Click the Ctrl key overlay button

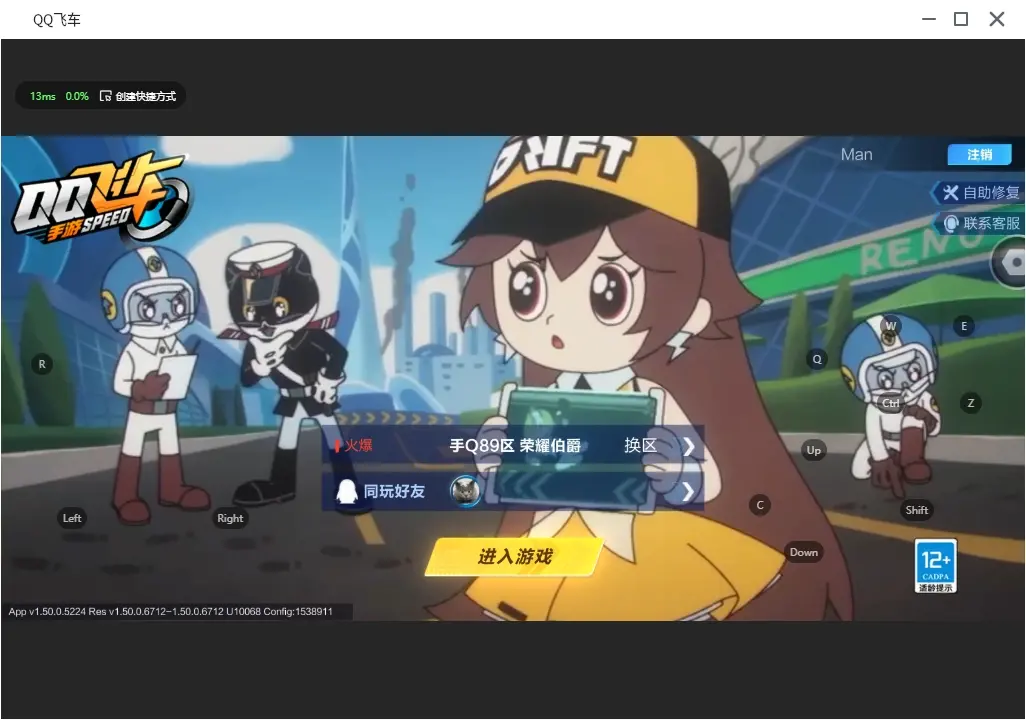coord(891,403)
